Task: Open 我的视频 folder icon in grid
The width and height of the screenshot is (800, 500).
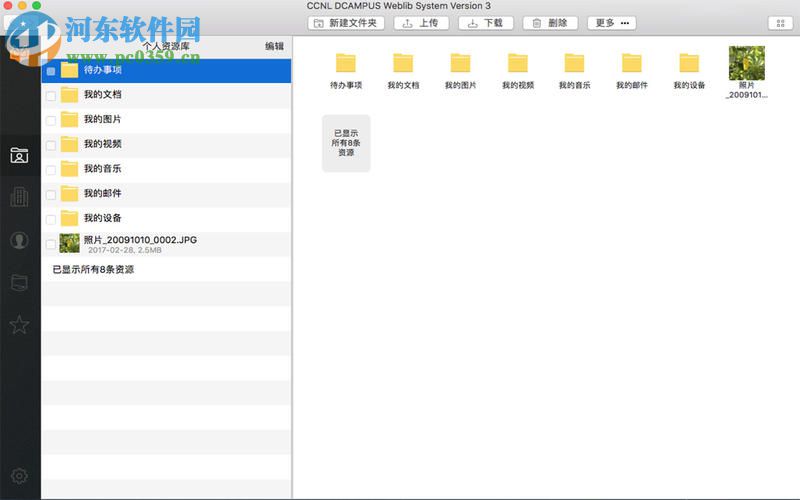Action: 518,63
